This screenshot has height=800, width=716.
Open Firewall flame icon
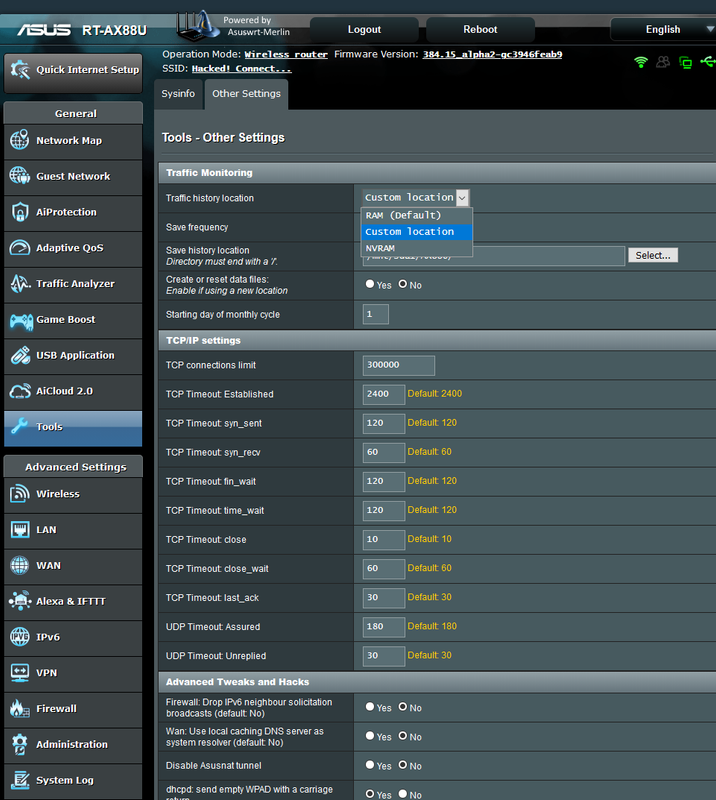(20, 708)
